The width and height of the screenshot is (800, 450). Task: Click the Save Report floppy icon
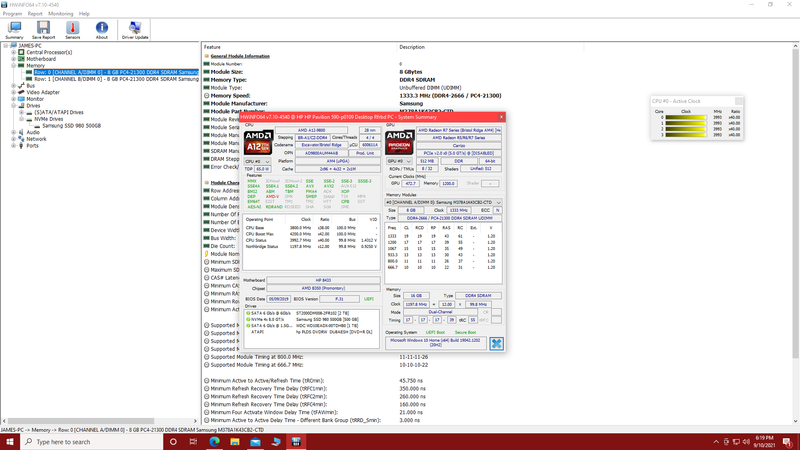43,30
